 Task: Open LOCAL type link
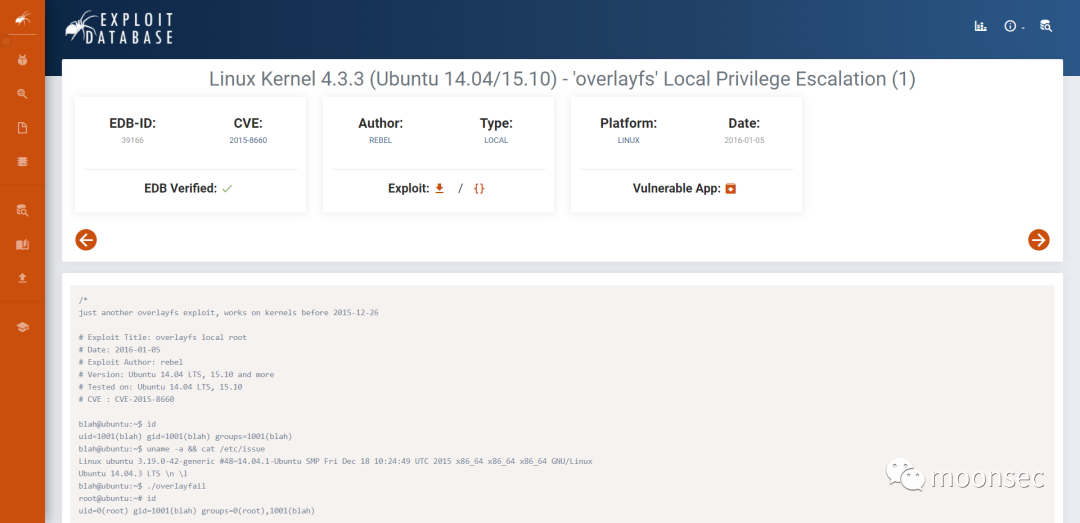[496, 140]
